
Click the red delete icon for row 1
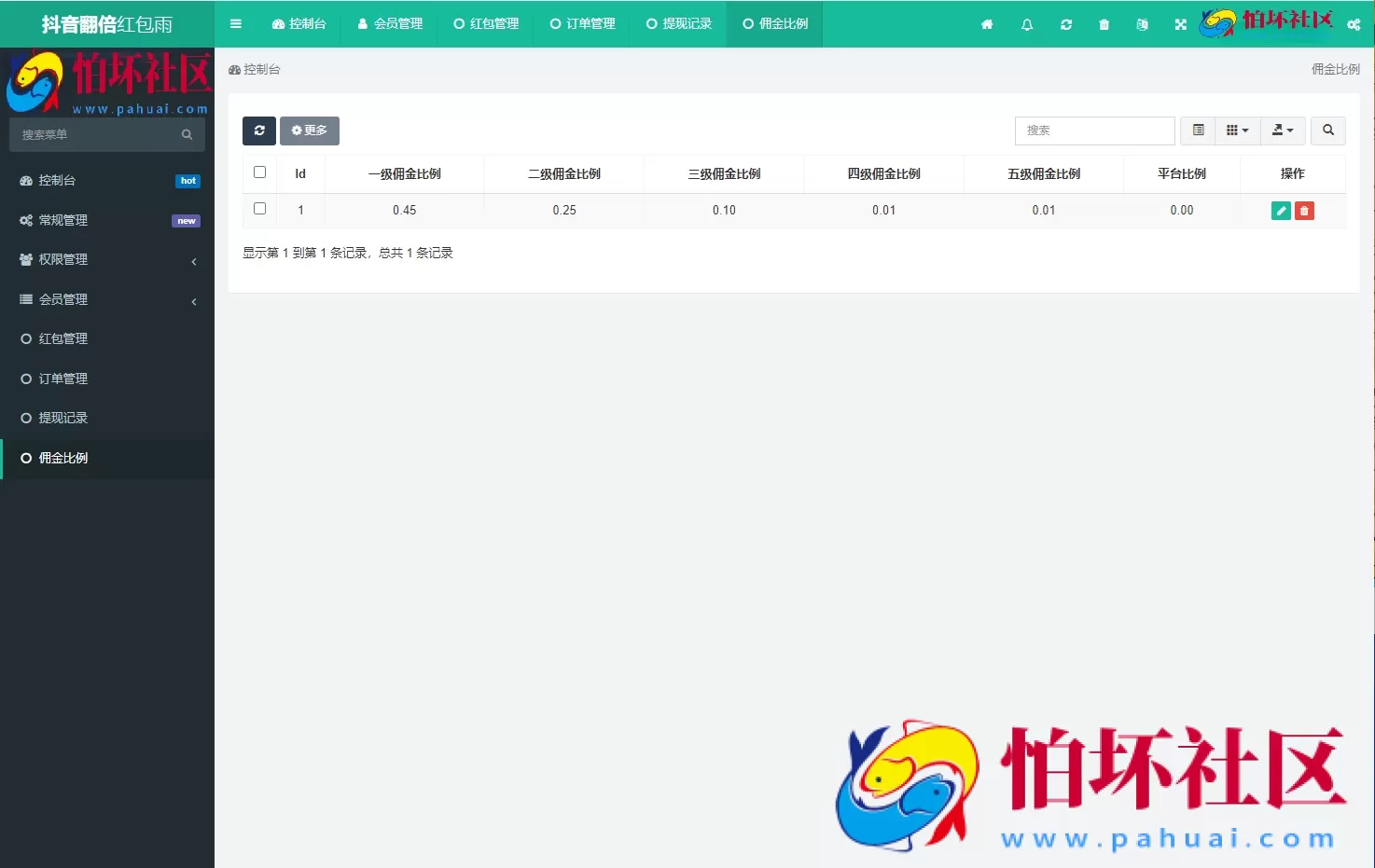tap(1304, 211)
